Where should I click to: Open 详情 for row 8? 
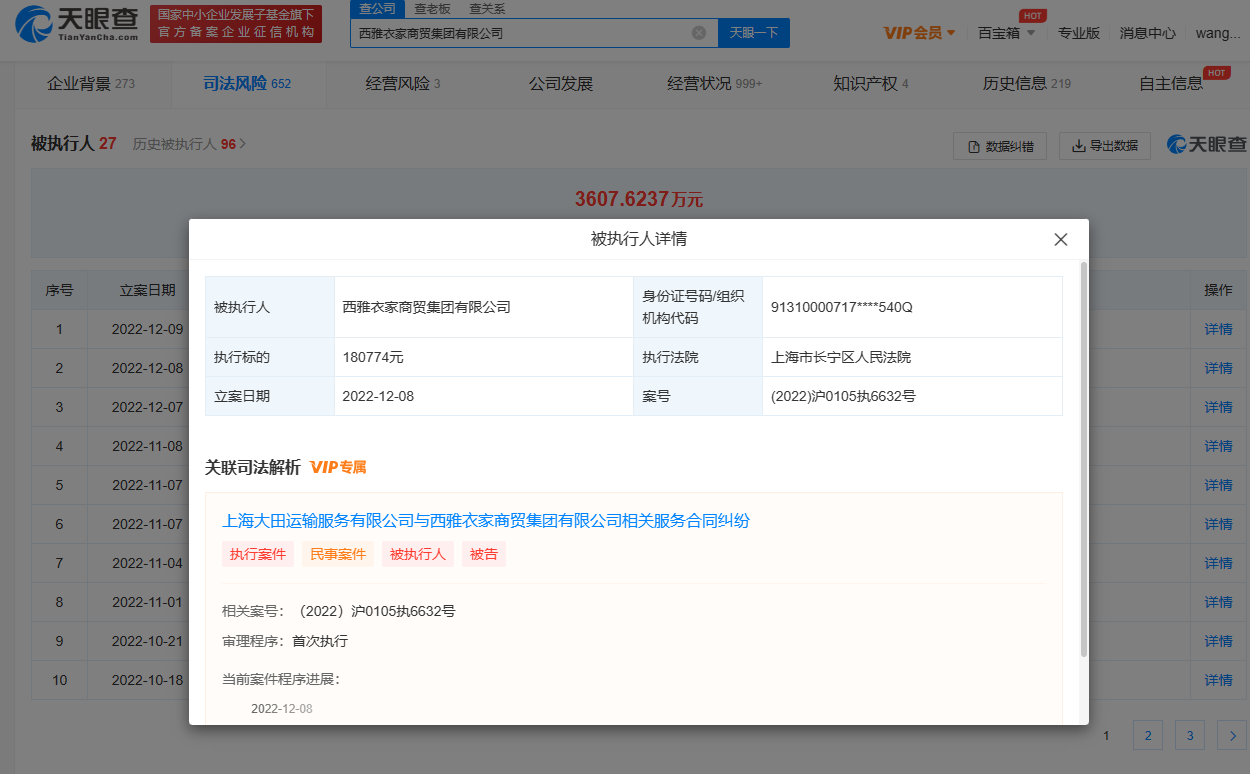click(x=1218, y=602)
